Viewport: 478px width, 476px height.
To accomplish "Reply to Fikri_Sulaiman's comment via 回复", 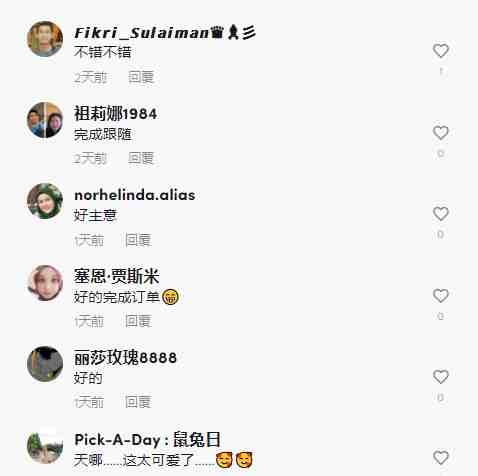I will 141,77.
